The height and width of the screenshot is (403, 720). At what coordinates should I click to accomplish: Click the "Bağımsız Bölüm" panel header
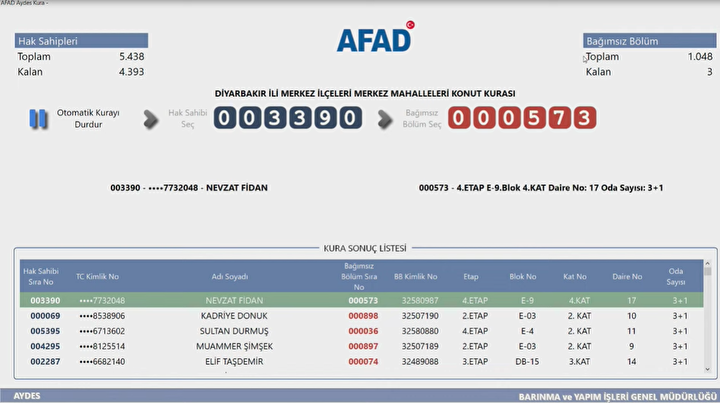(x=650, y=41)
